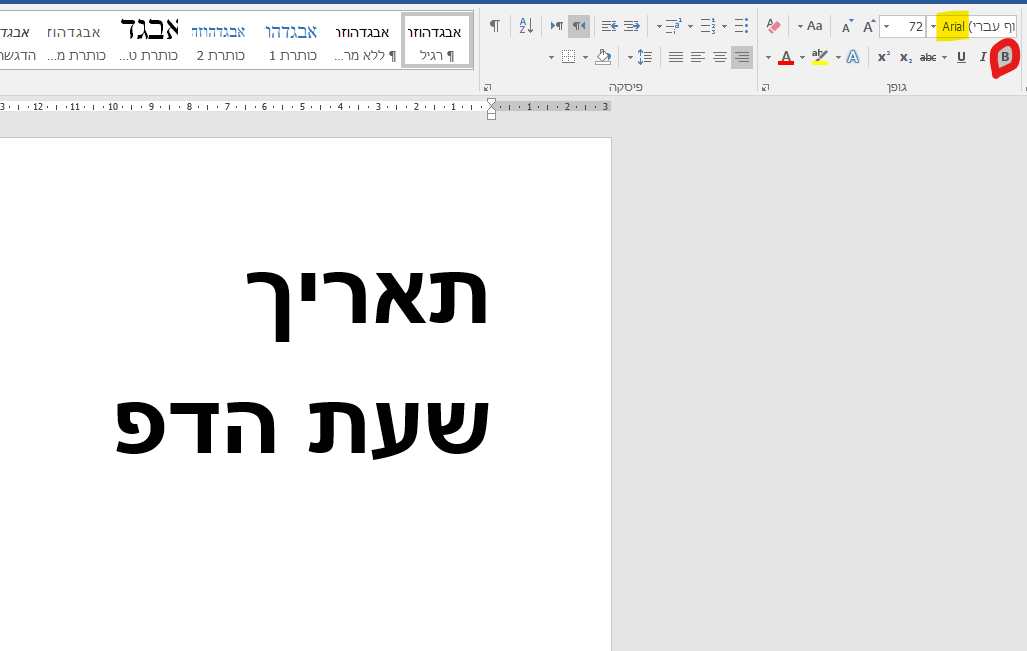Open borders dropdown arrow
The height and width of the screenshot is (651, 1027).
point(551,58)
